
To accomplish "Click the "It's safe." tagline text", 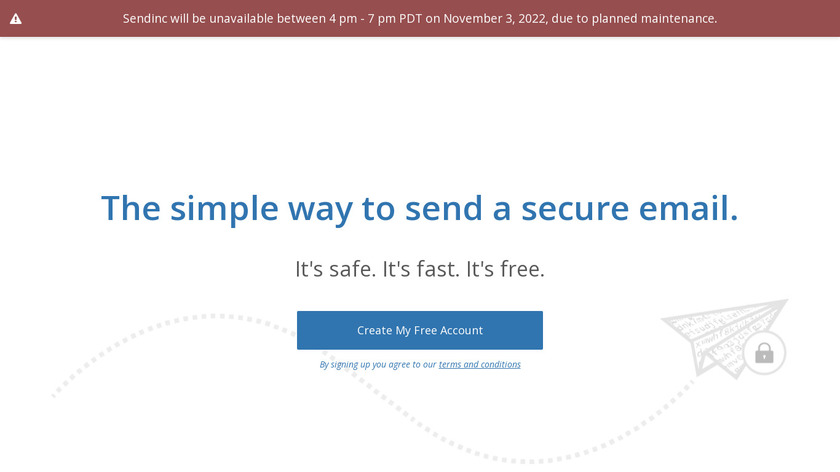I will [333, 269].
